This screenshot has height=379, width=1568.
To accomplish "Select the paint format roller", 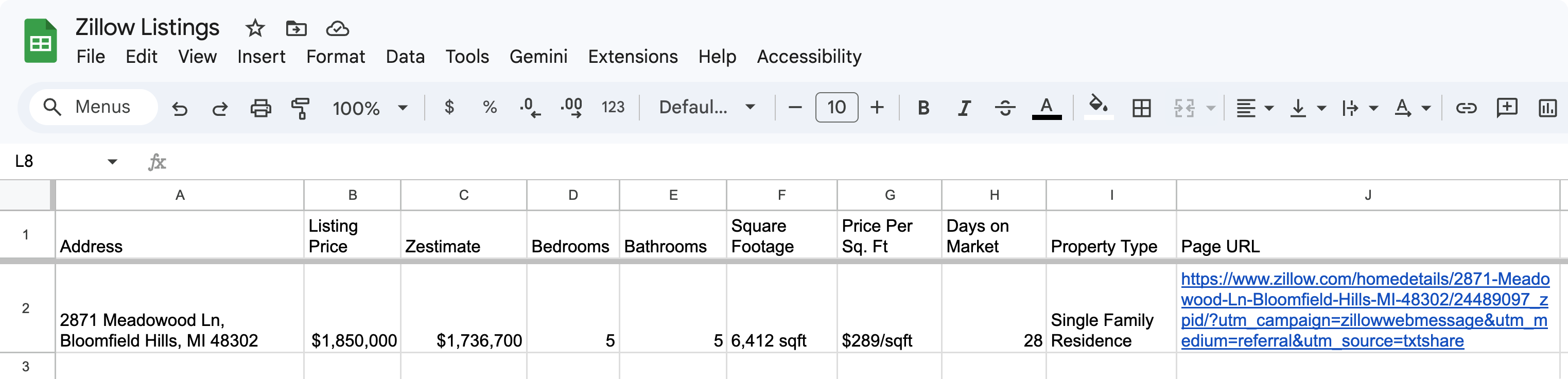I will [300, 109].
